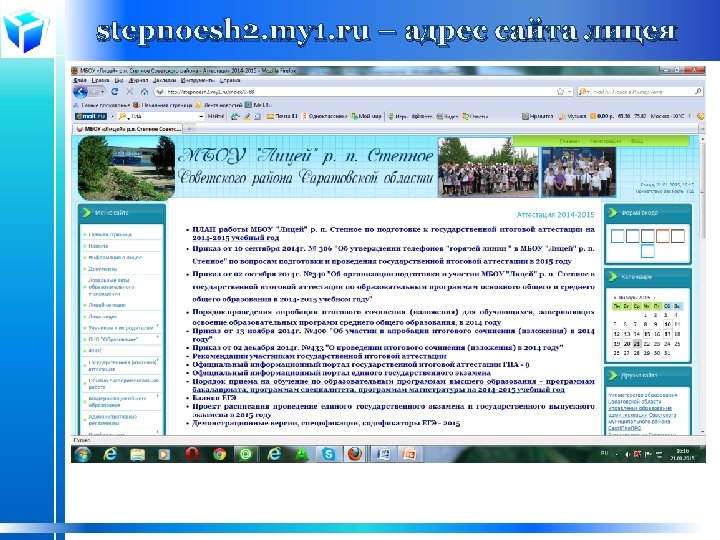Open Windows Explorer folder on taskbar
The width and height of the screenshot is (720, 540).
tap(137, 454)
